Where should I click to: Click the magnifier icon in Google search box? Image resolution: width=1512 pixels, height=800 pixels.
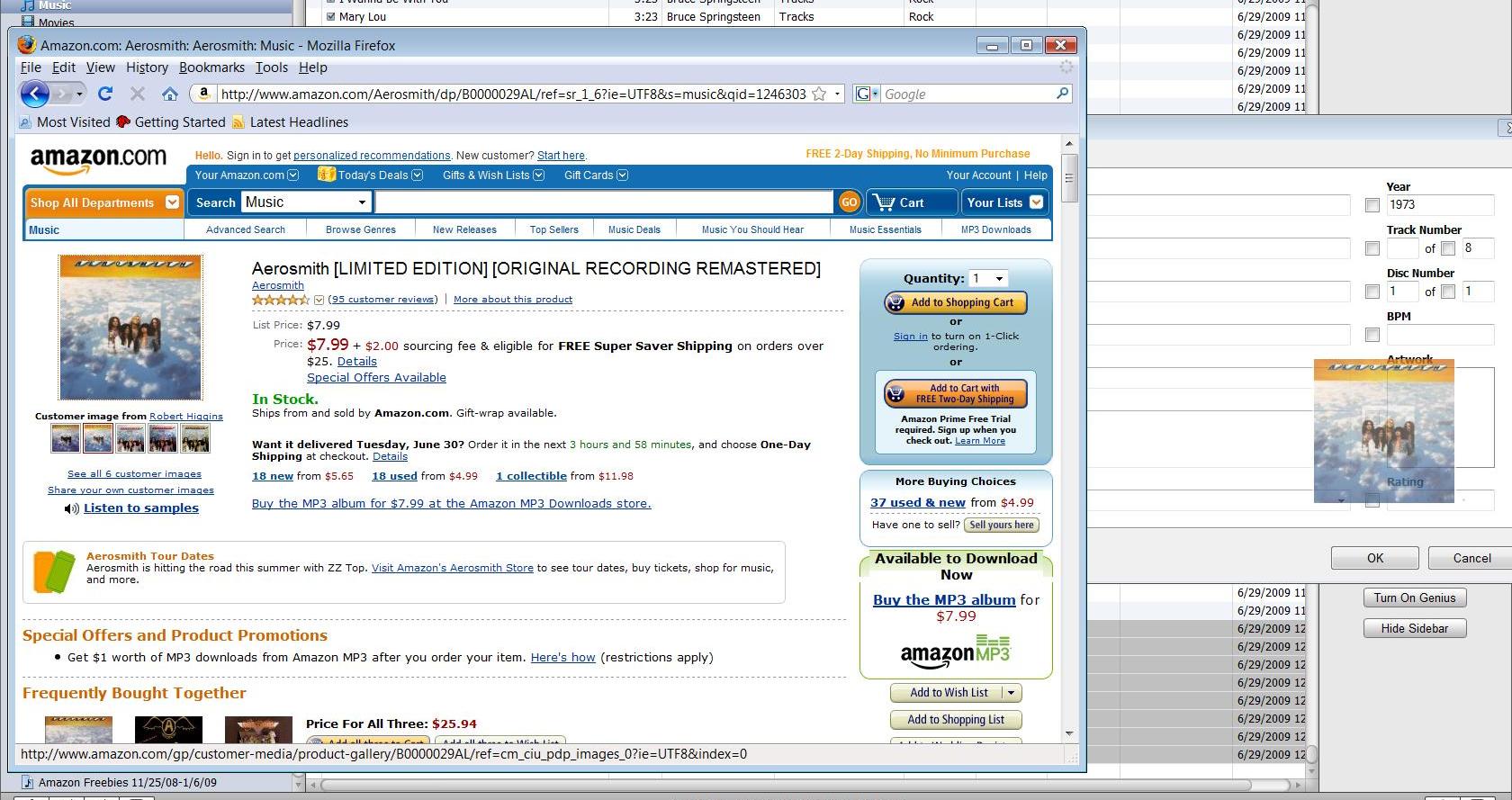[x=1062, y=94]
